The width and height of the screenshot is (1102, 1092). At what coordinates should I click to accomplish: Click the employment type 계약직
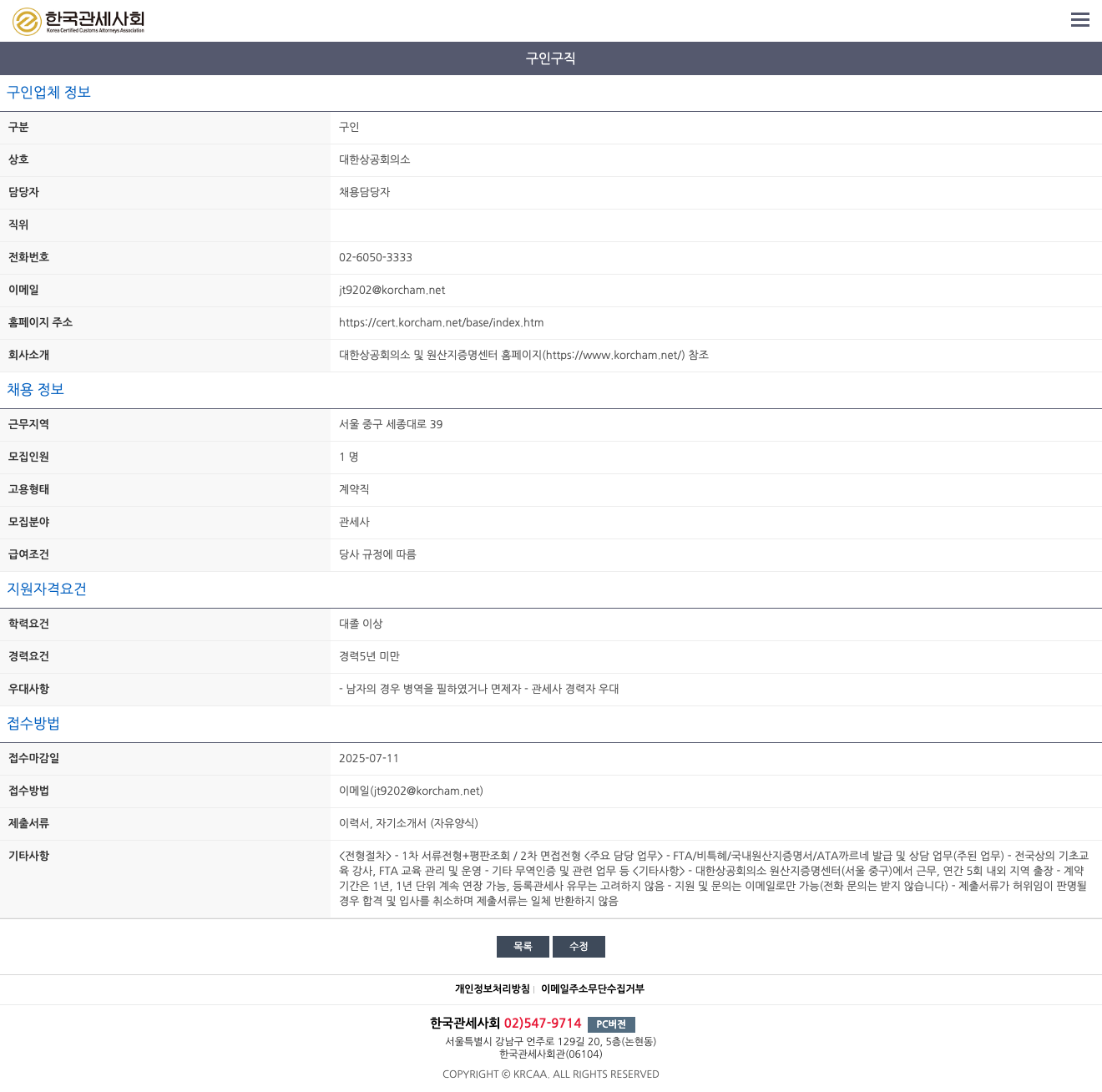click(x=354, y=489)
